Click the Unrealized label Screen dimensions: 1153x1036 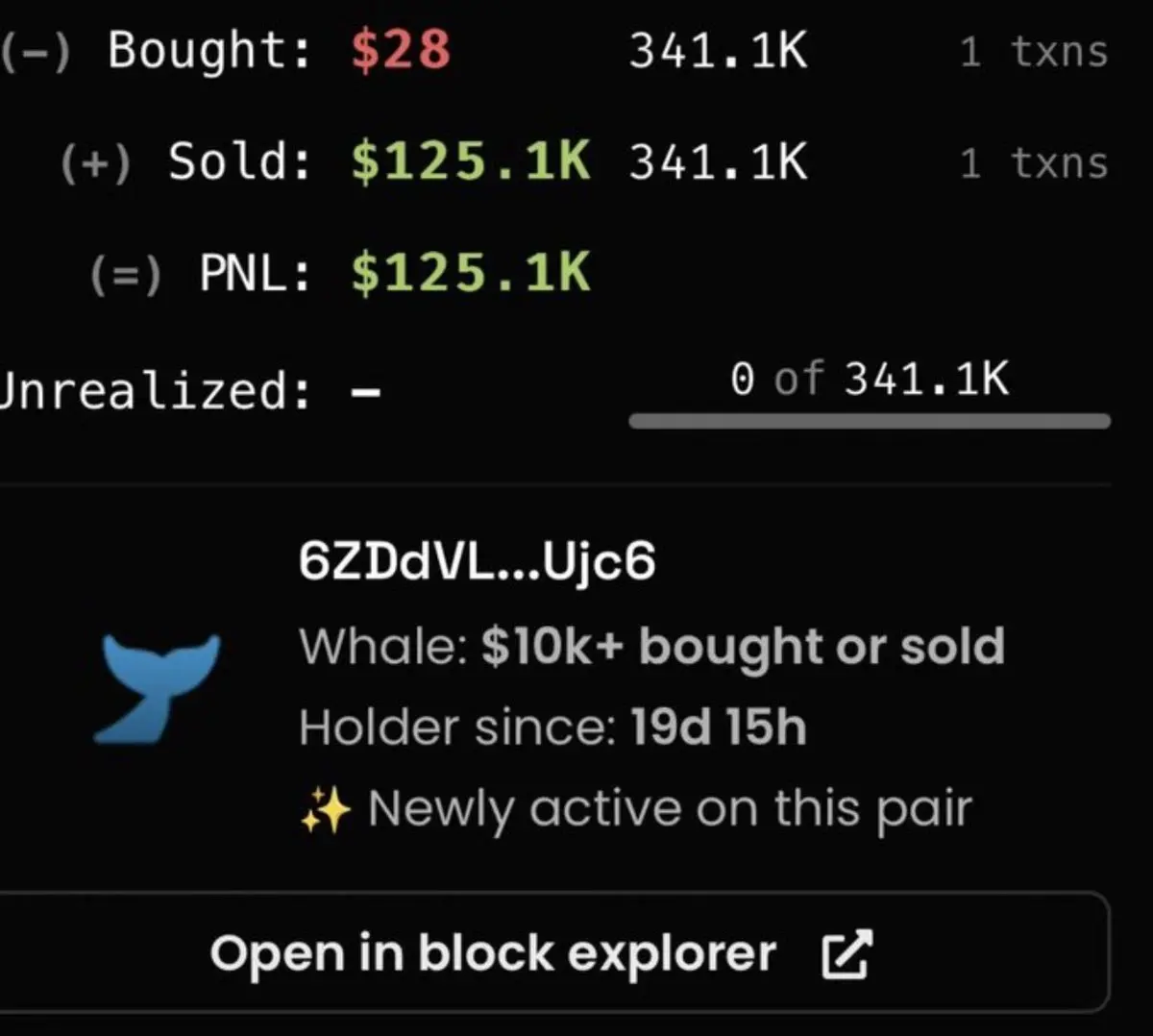click(156, 391)
